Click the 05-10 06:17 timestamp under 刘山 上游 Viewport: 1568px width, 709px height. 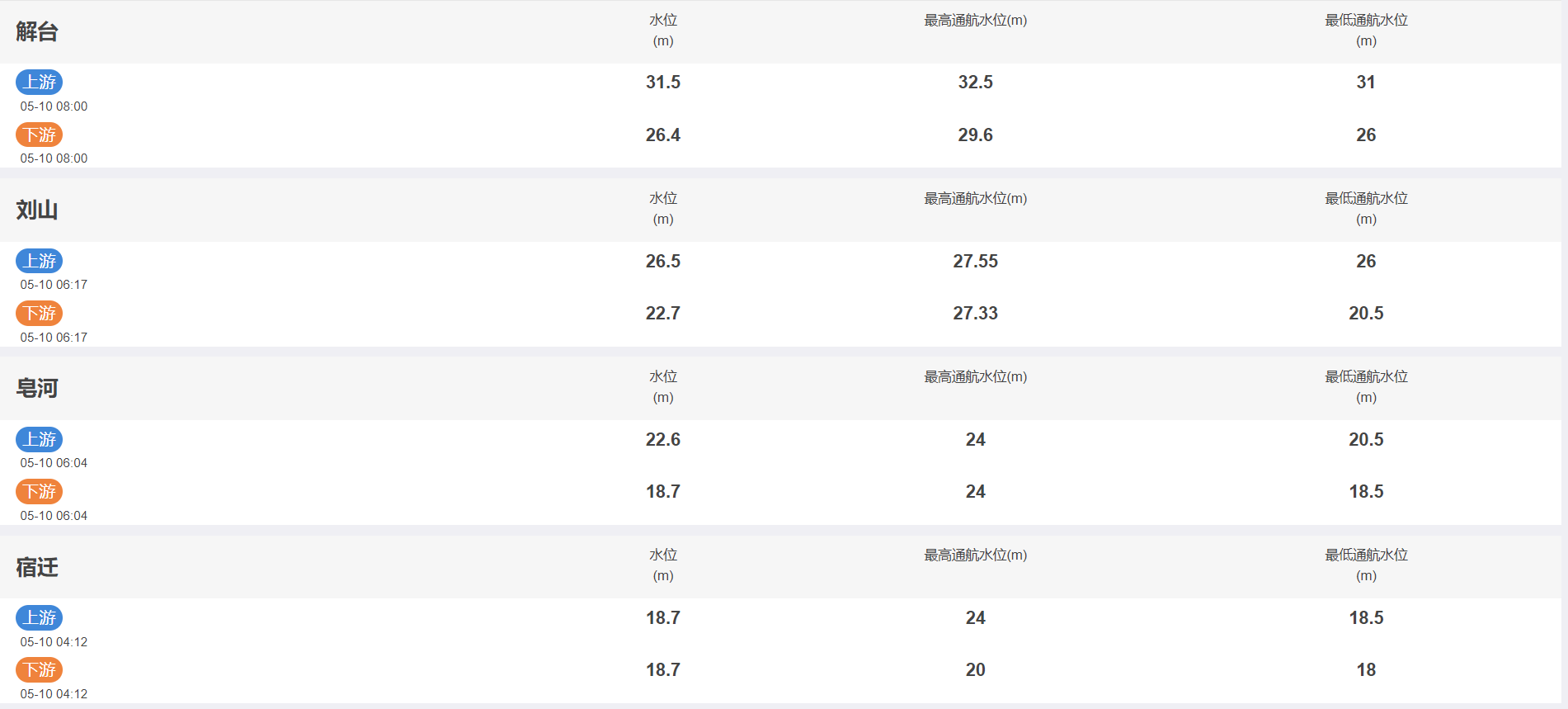(54, 285)
